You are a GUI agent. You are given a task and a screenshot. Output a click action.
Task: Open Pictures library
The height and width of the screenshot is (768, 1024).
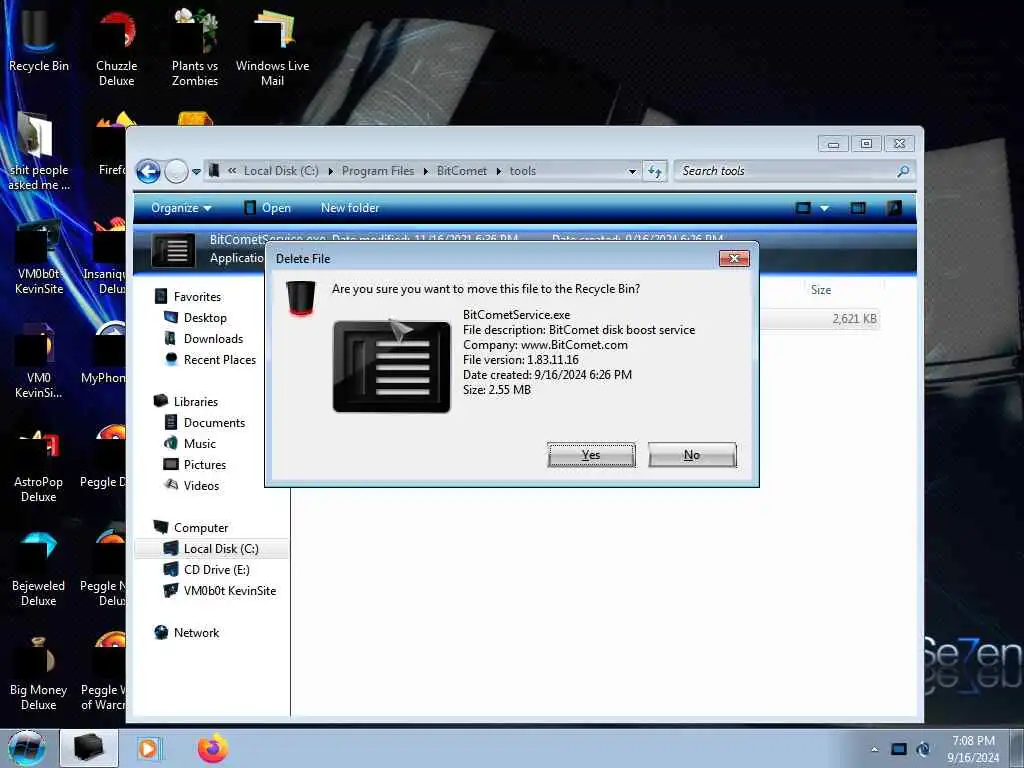(x=205, y=464)
